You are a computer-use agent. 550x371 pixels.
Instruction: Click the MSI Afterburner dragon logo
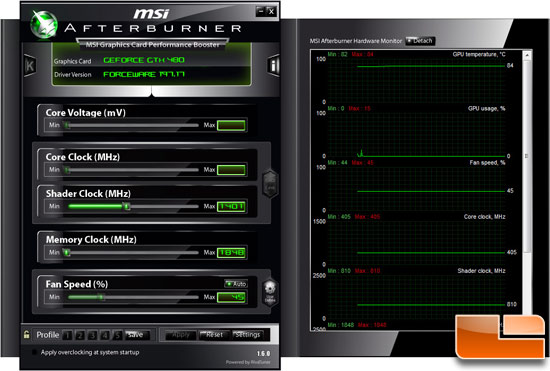44,24
